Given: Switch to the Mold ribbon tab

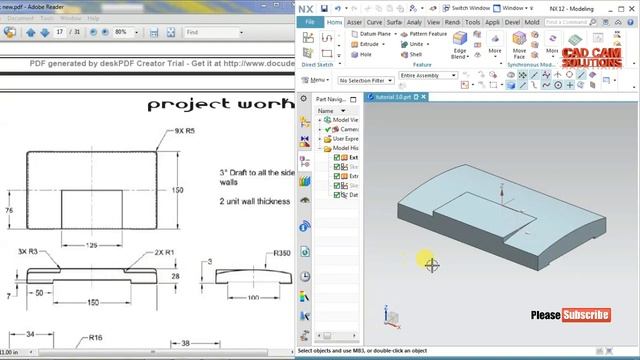Looking at the screenshot, I should pos(532,22).
